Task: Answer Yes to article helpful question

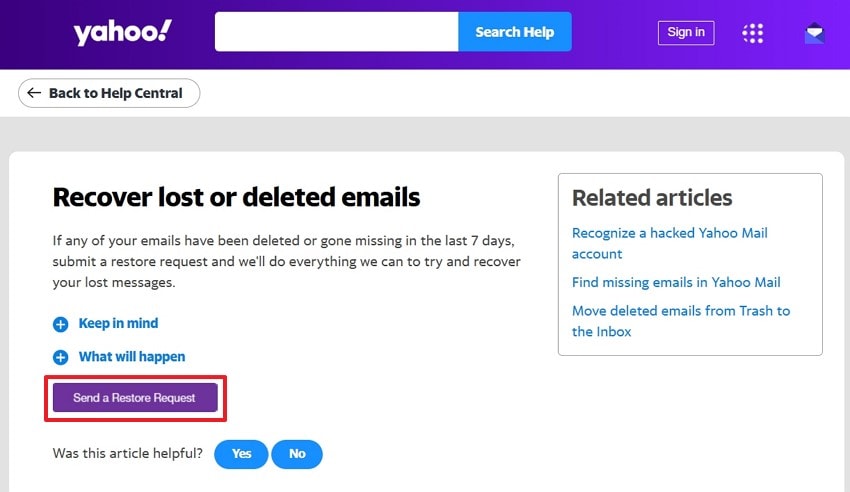Action: [x=241, y=454]
